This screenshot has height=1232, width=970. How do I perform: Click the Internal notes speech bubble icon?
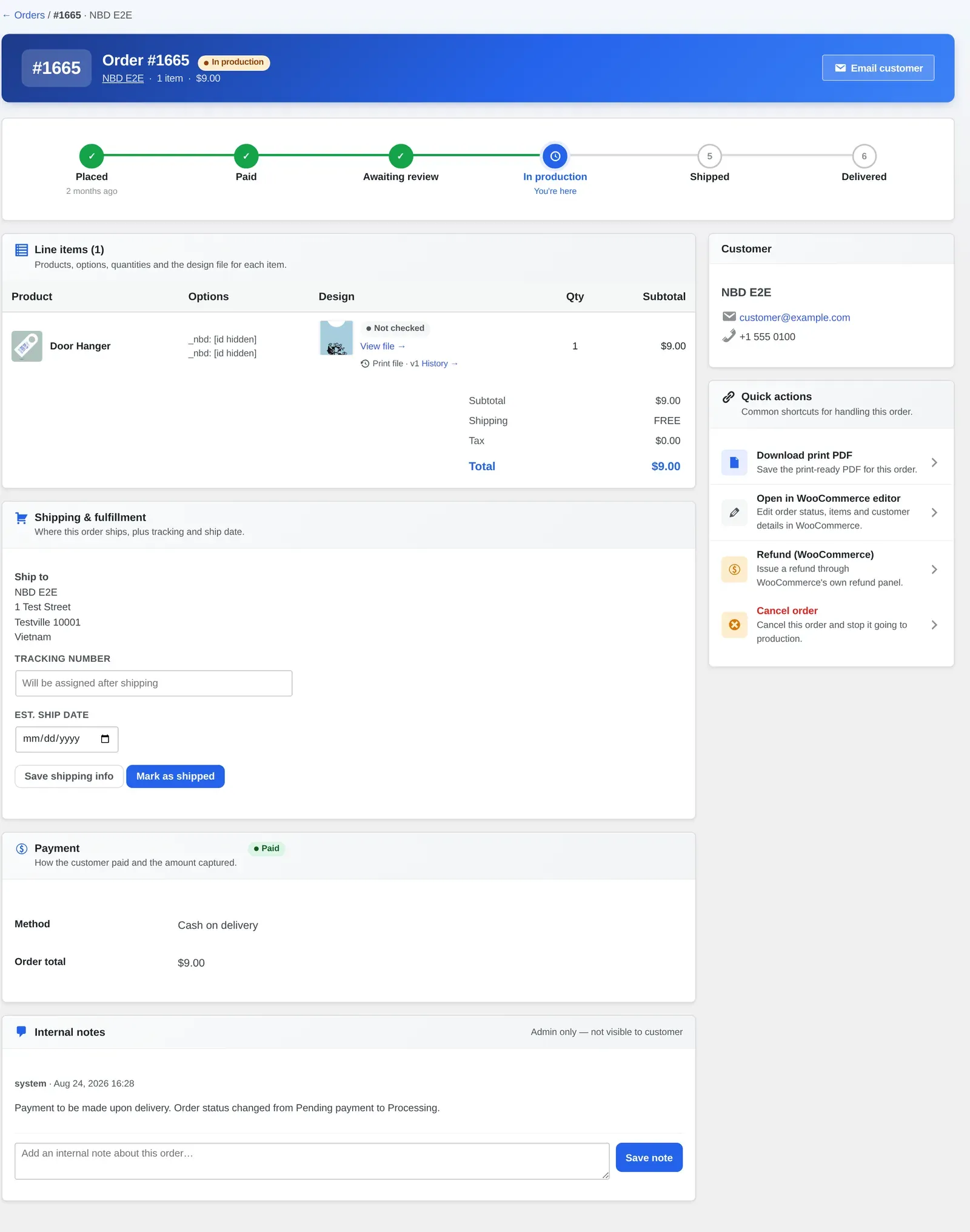(21, 1031)
